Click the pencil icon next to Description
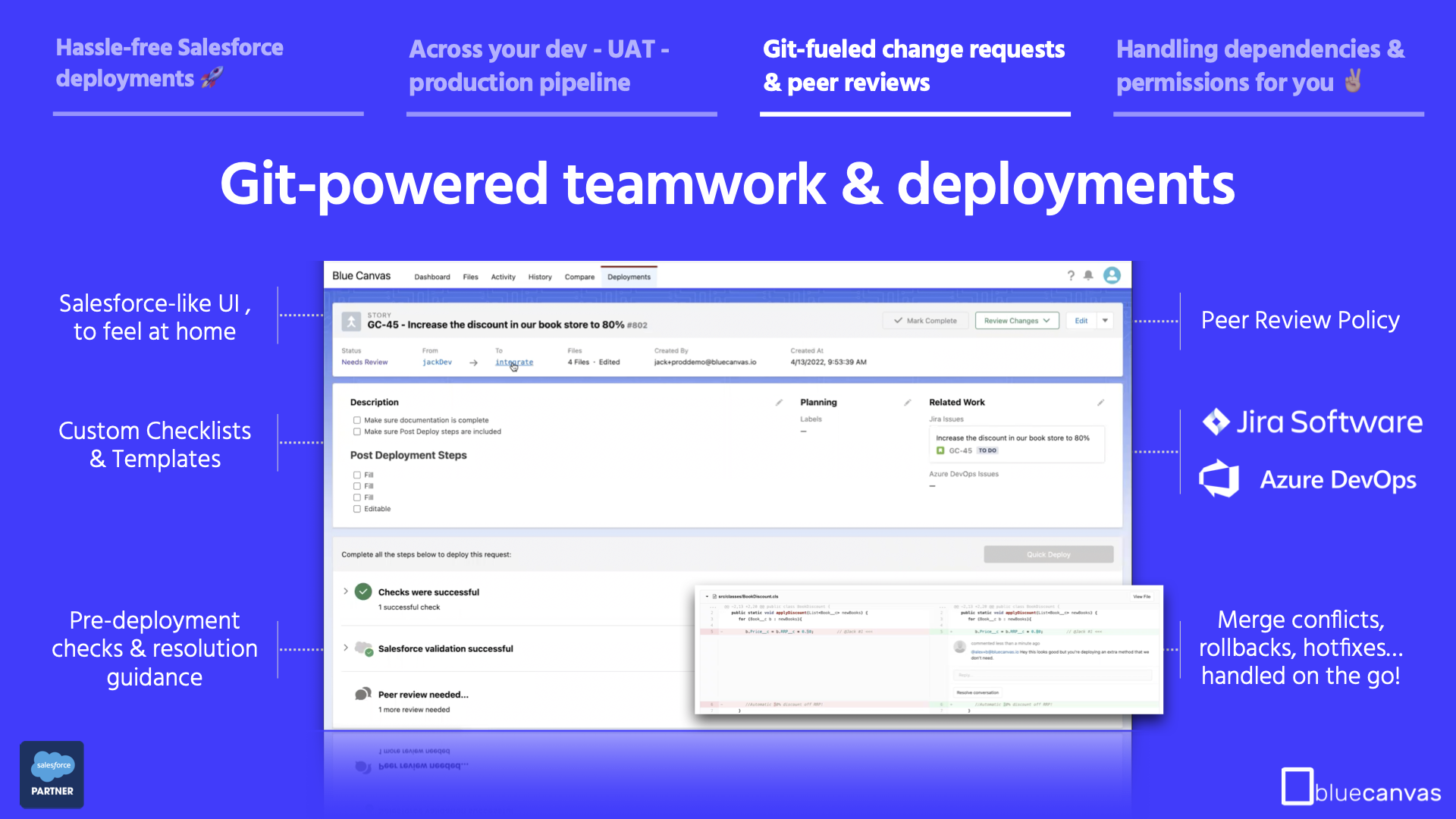Screen dimensions: 1456x819 (x=780, y=402)
